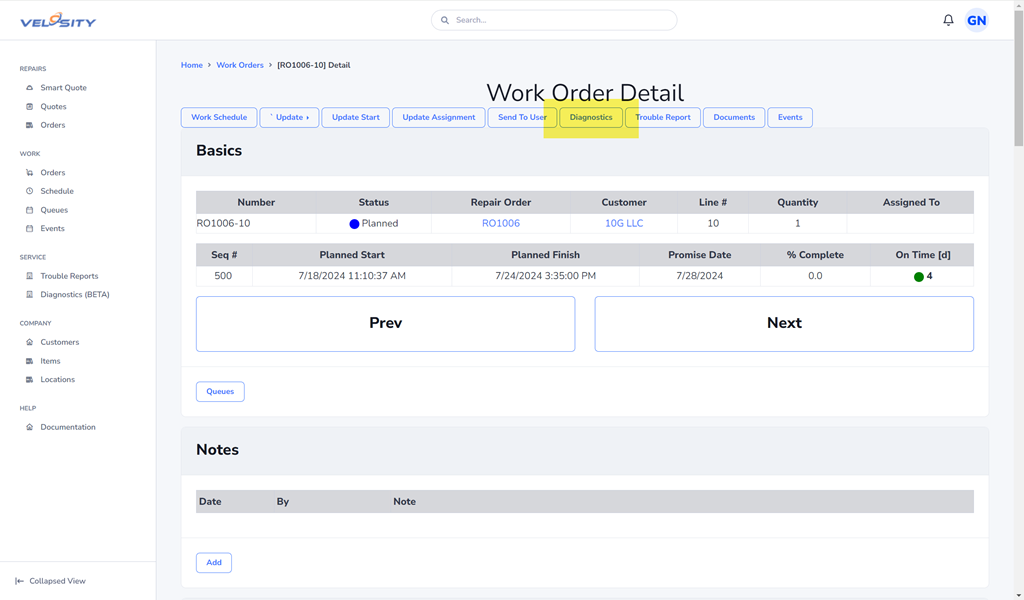The image size is (1024, 600).
Task: Go to the previous work order
Action: click(385, 323)
